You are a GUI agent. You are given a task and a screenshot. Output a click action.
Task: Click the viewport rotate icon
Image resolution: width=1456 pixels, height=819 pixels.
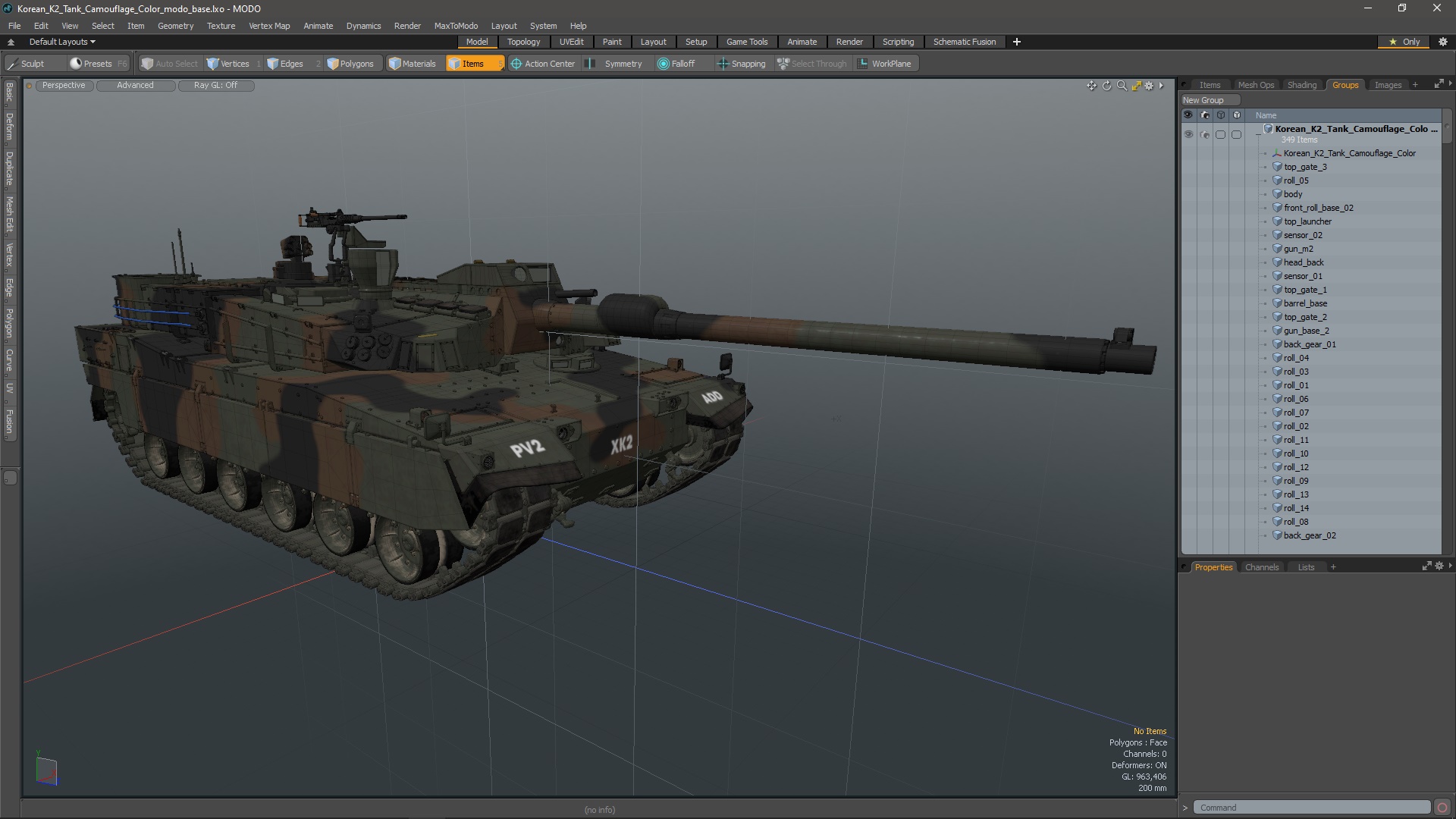(x=1106, y=86)
